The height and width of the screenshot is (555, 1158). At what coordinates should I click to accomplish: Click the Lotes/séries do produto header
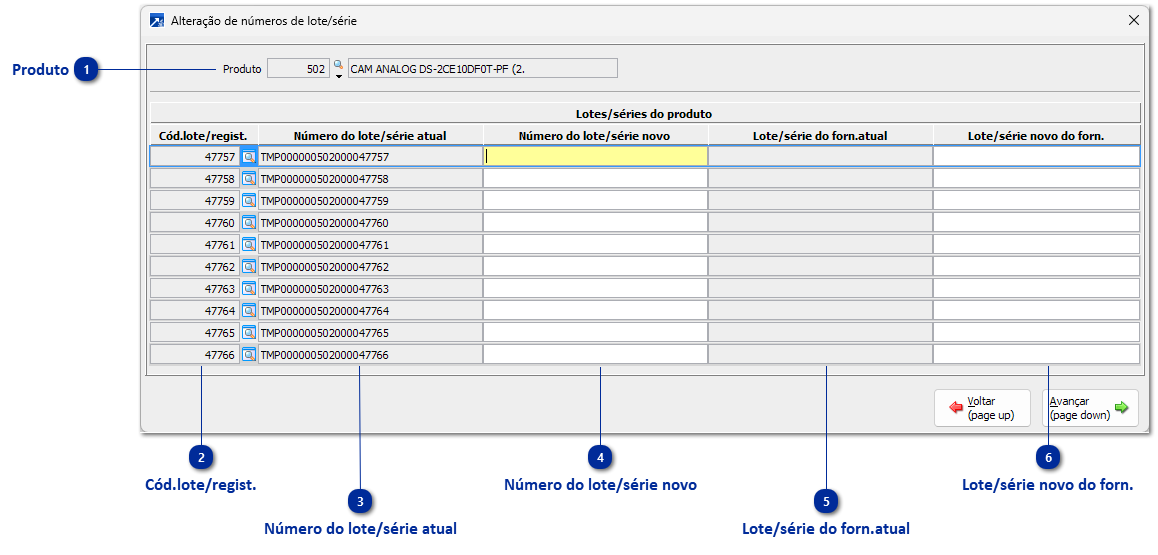[643, 114]
